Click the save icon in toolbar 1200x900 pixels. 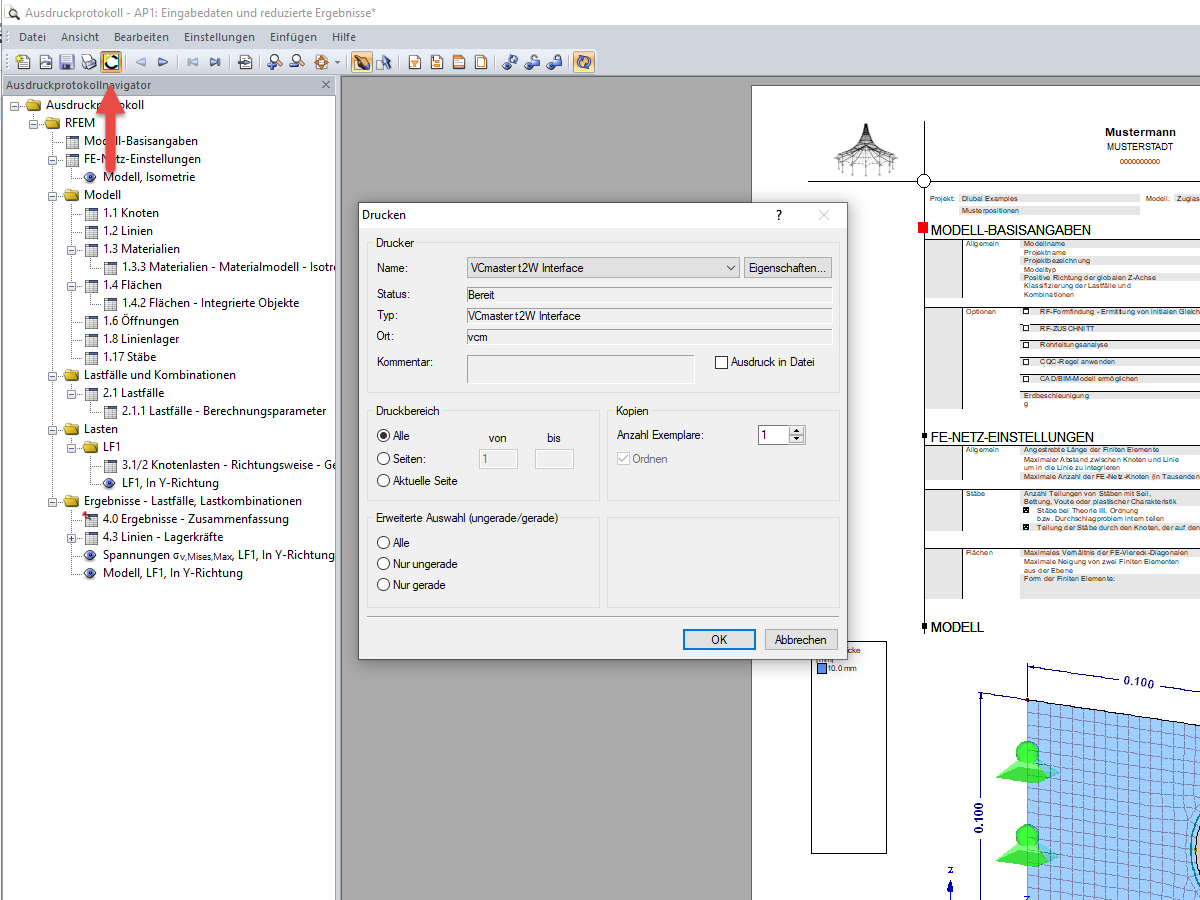coord(67,62)
